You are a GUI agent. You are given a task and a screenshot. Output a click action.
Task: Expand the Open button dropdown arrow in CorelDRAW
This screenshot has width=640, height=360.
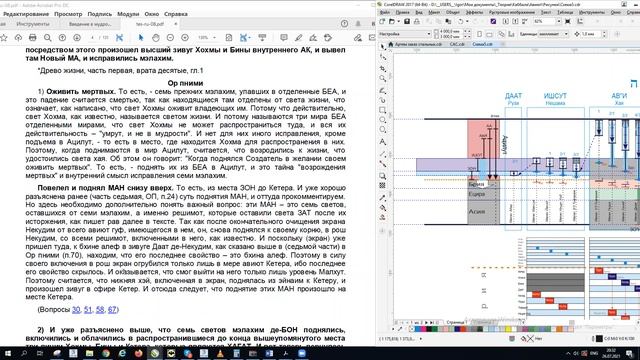point(398,21)
